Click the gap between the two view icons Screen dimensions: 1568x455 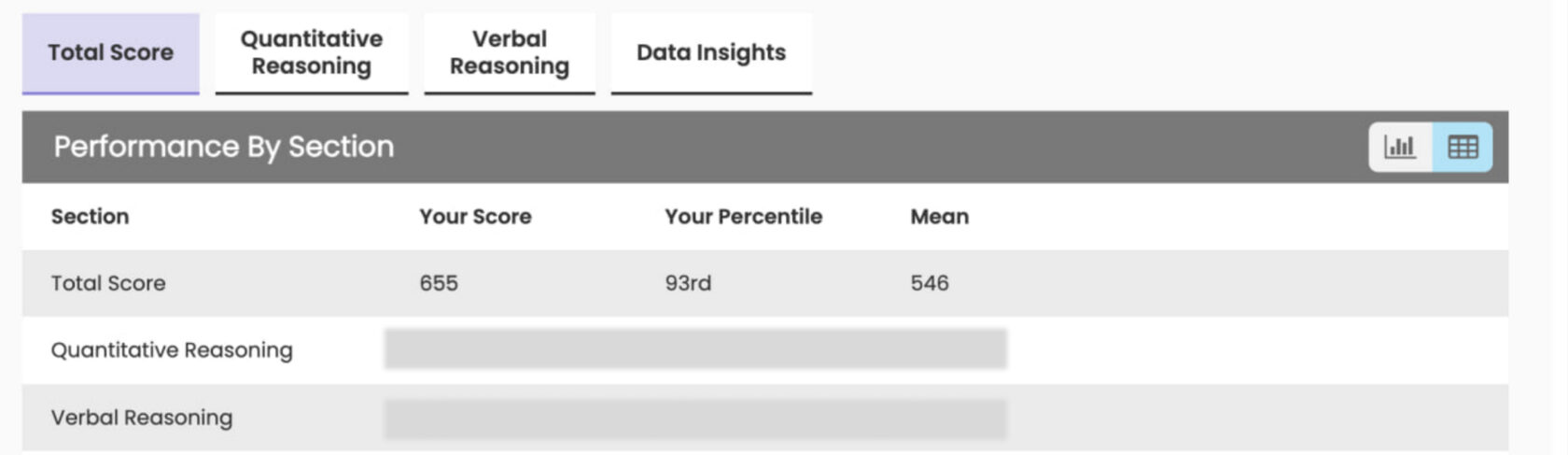pyautogui.click(x=1432, y=147)
